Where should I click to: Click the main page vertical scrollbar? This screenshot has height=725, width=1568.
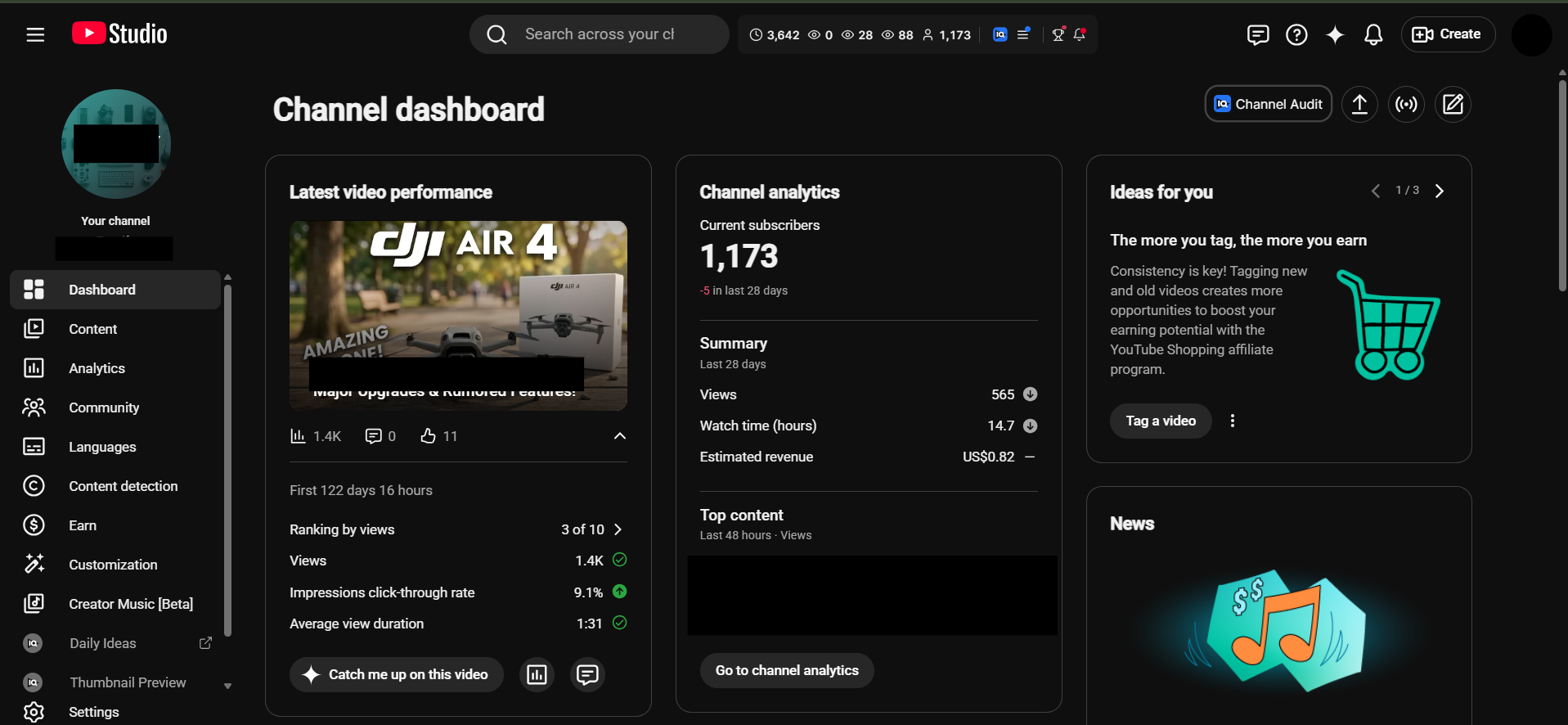coord(1562,184)
